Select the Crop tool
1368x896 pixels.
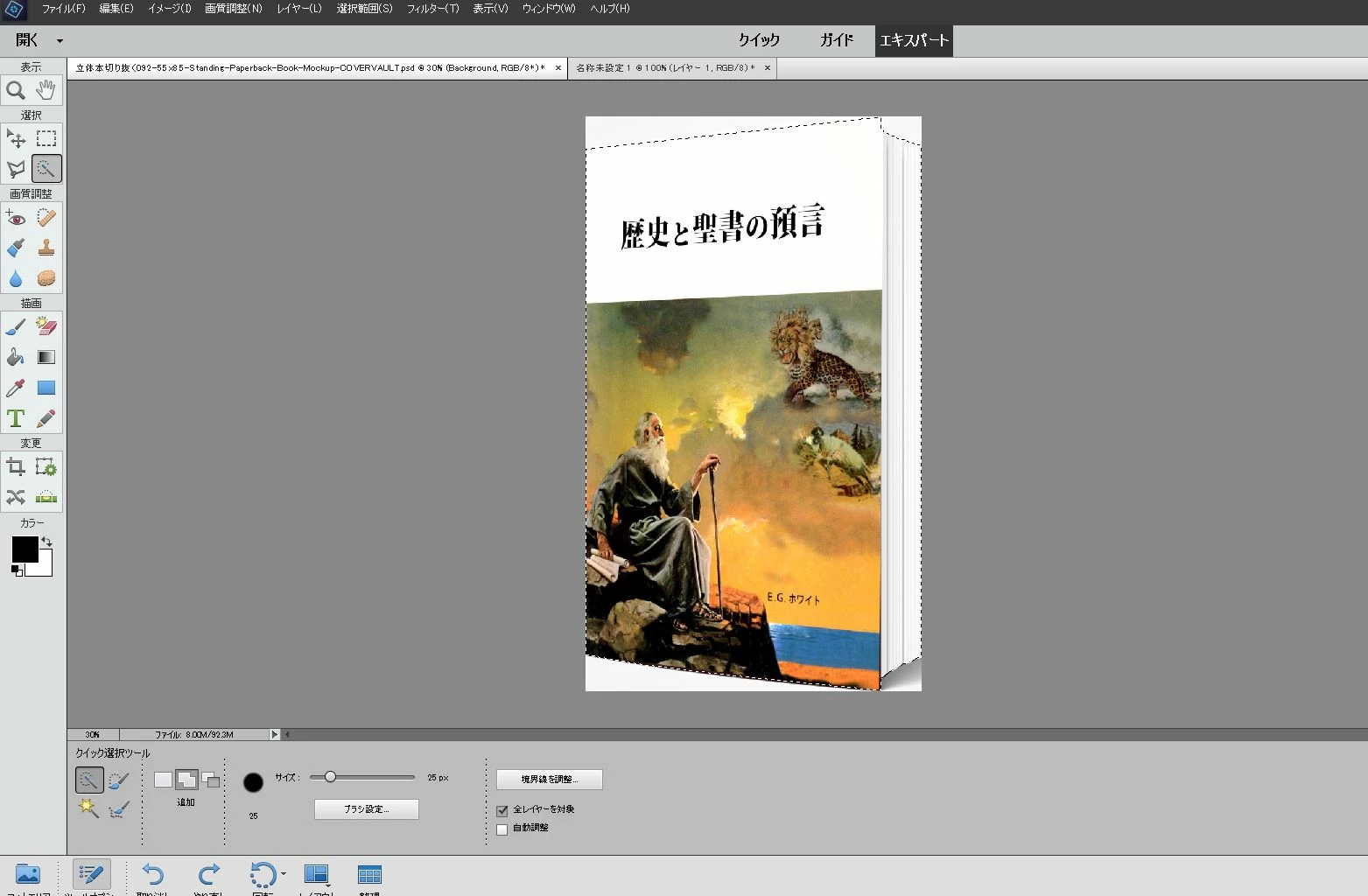[x=16, y=467]
